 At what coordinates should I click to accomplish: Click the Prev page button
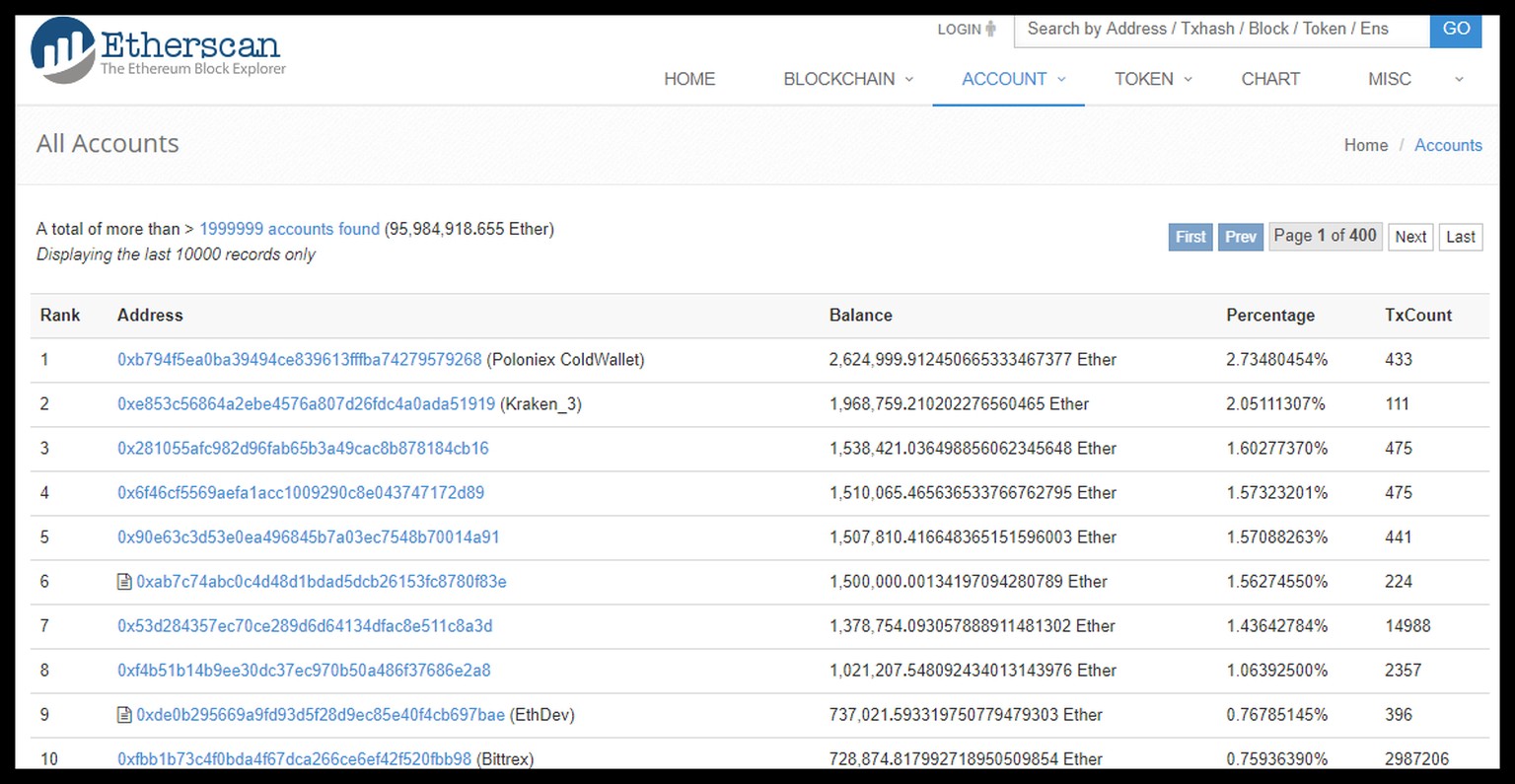(1240, 237)
